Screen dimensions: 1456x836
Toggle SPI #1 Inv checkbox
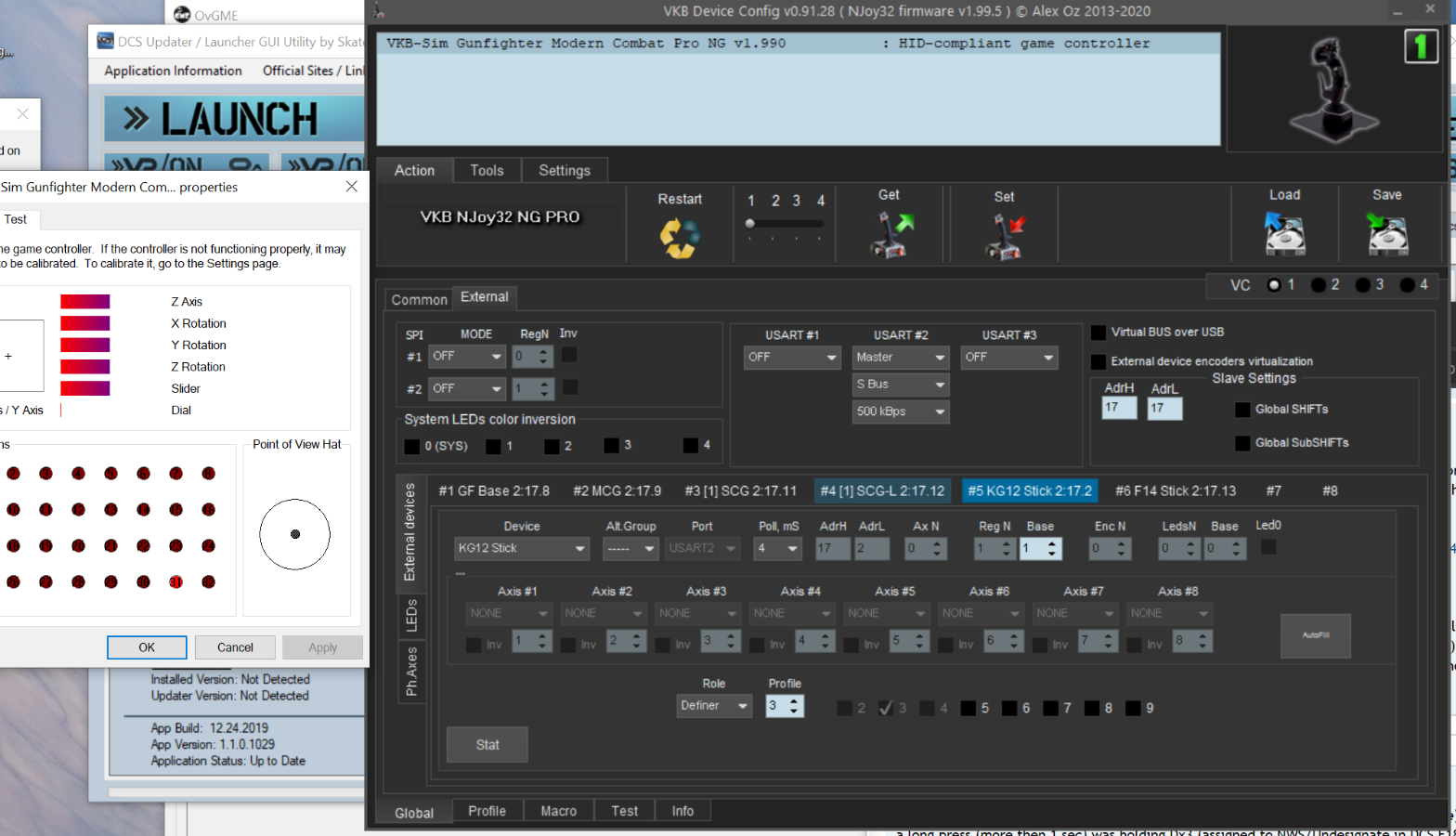(x=569, y=355)
